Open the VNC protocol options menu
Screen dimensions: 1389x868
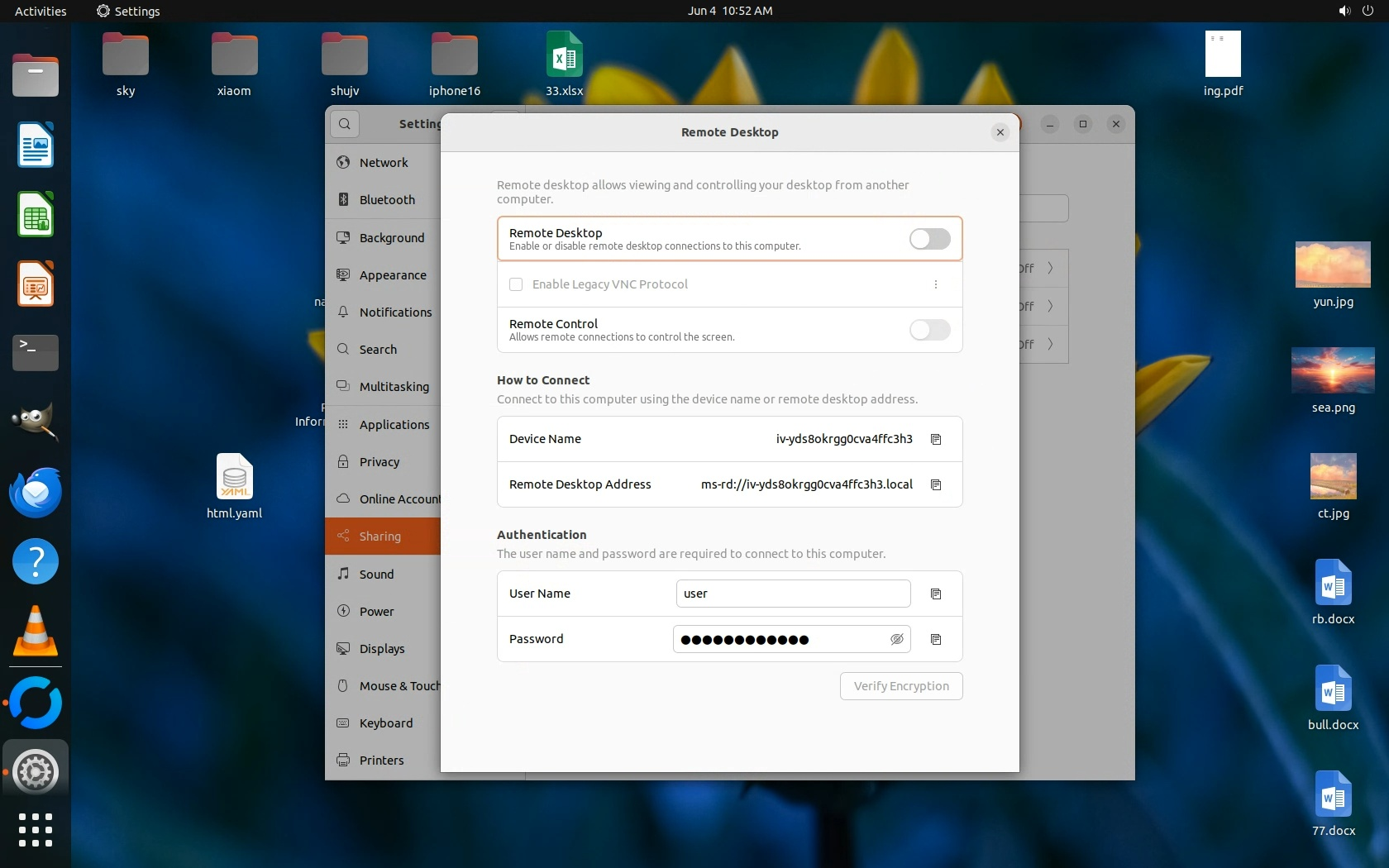[935, 284]
